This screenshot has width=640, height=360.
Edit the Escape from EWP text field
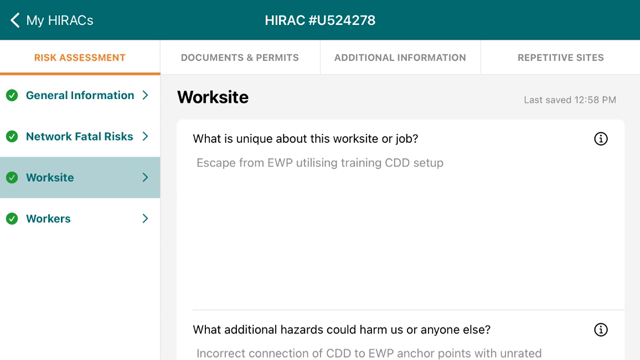(x=408, y=231)
